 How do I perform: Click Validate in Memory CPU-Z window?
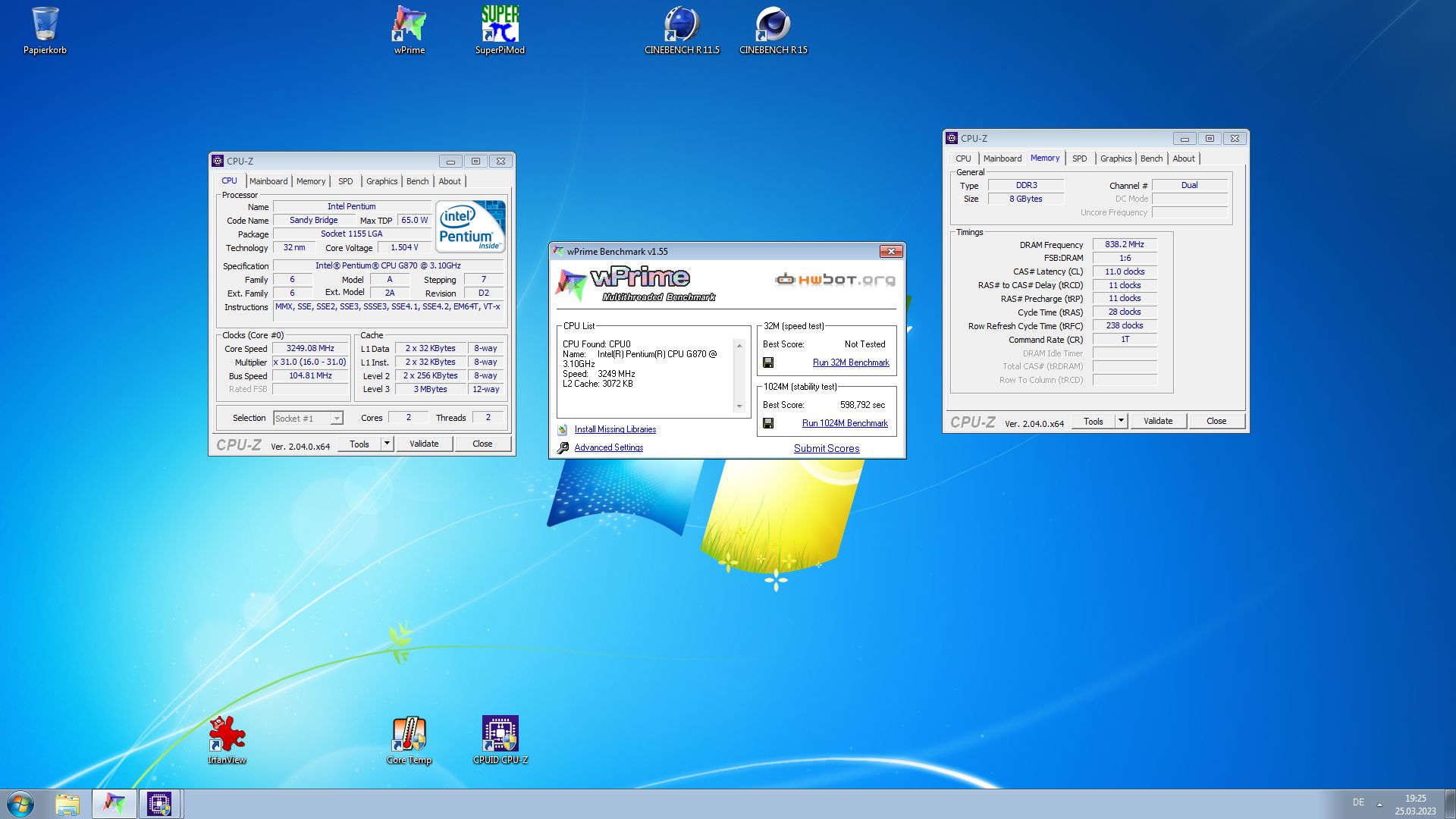coord(1158,421)
